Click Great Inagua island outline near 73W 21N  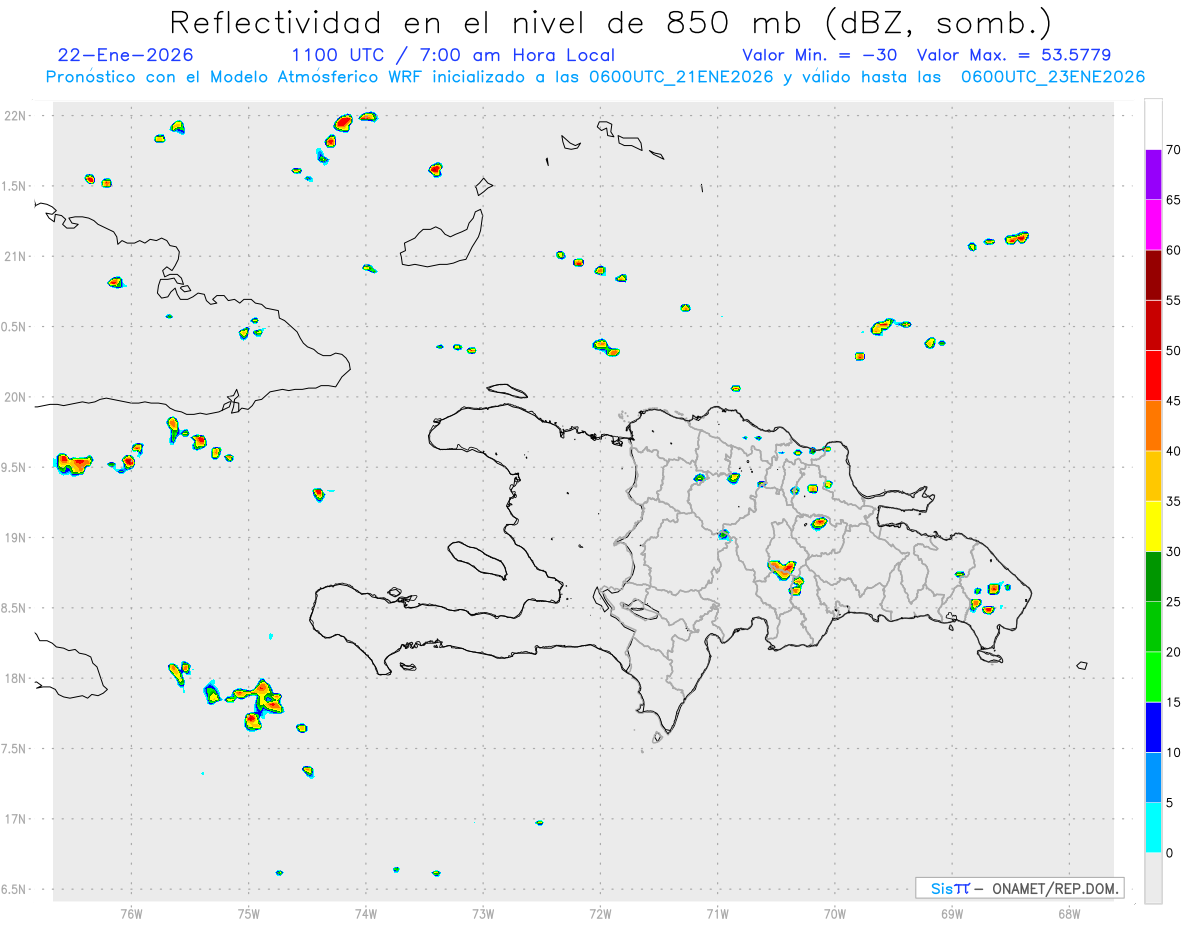coord(442,237)
